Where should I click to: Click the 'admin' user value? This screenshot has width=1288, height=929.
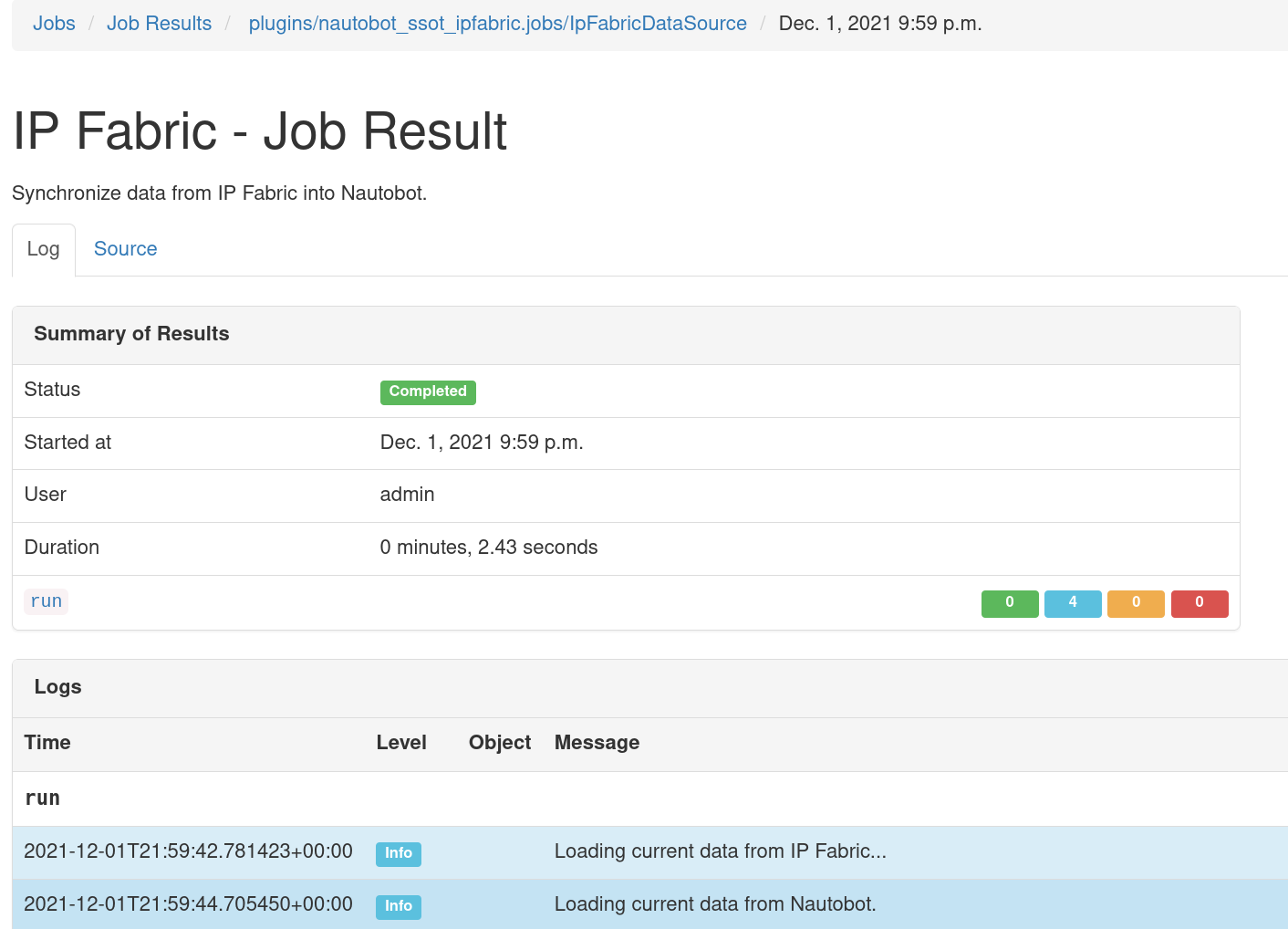tap(407, 495)
